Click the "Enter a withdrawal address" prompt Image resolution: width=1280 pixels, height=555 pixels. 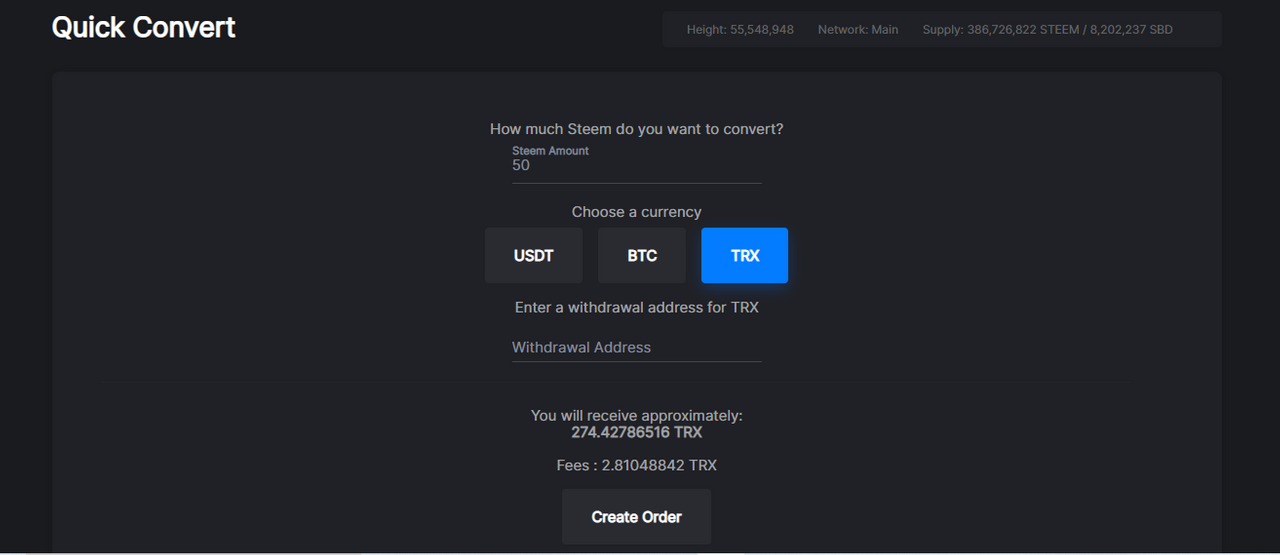click(x=636, y=307)
